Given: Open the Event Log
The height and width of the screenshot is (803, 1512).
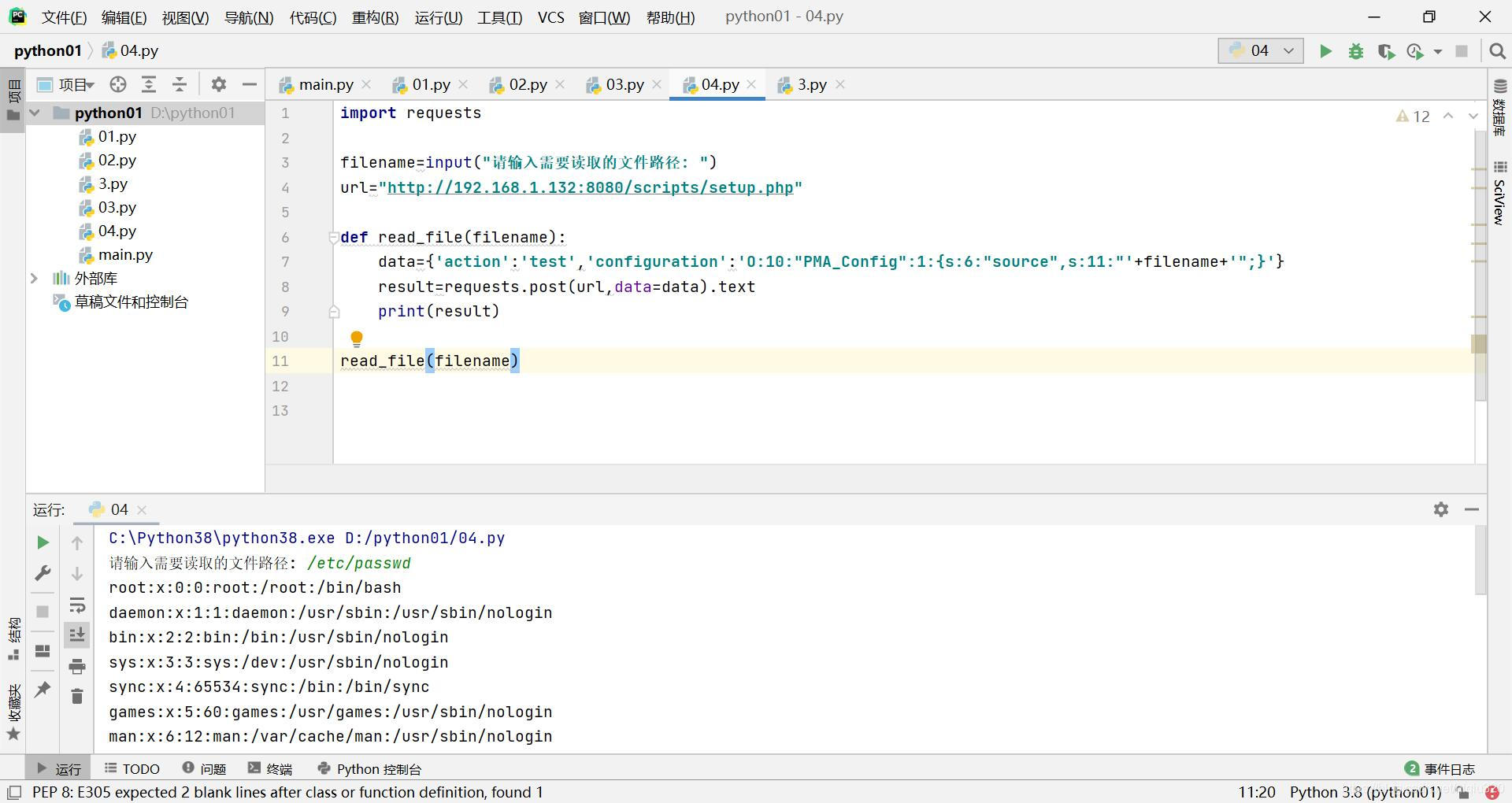Looking at the screenshot, I should pos(1440,769).
